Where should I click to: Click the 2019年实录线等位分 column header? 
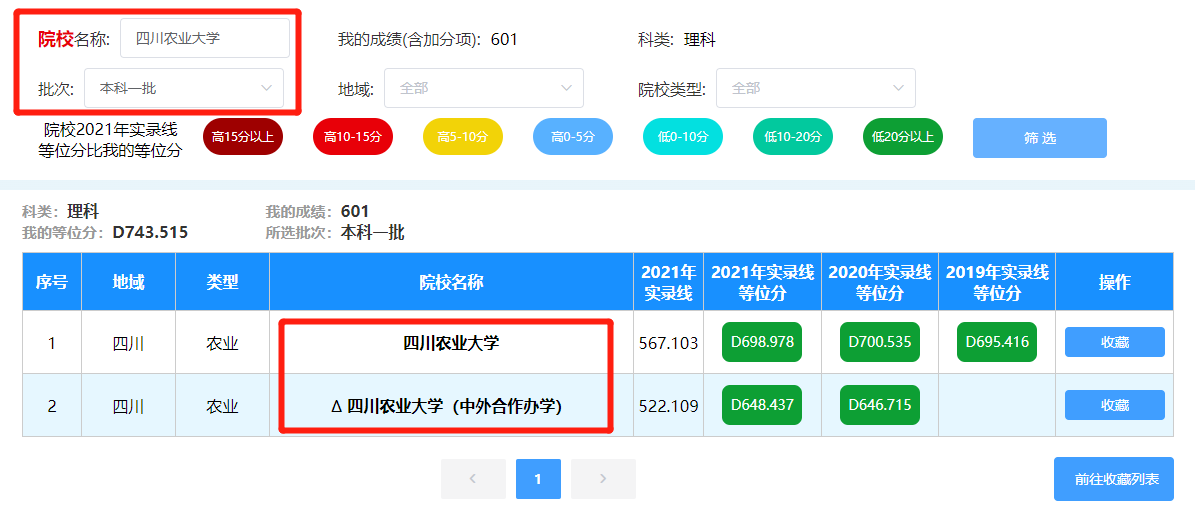[x=997, y=282]
